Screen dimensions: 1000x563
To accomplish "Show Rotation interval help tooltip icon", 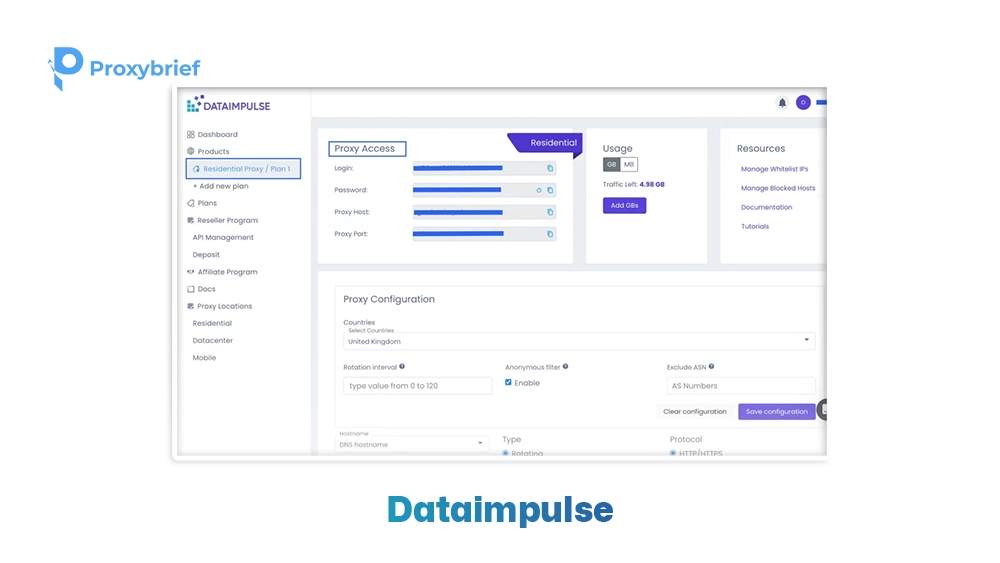I will click(x=402, y=367).
